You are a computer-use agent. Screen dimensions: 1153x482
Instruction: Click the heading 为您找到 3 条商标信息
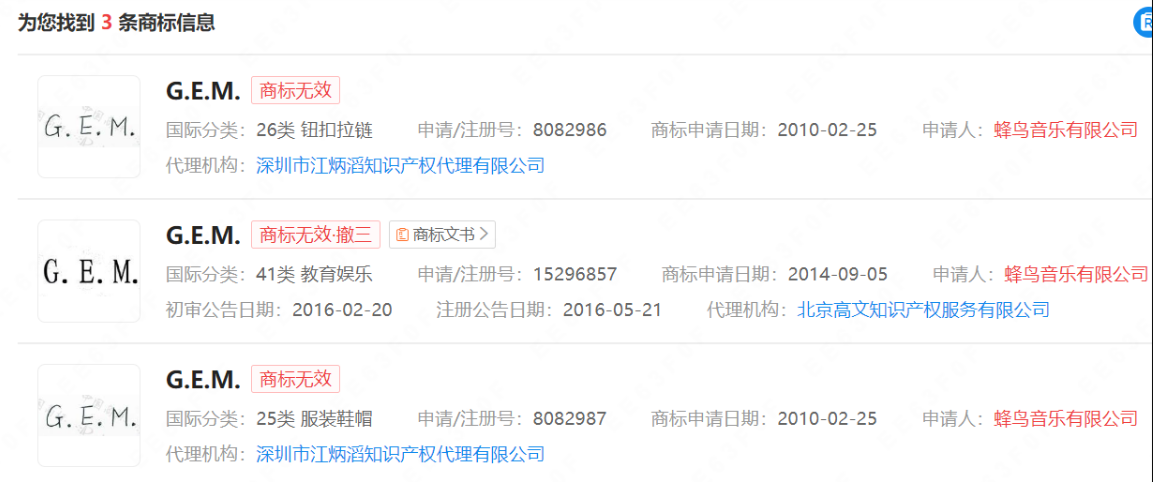tap(116, 22)
